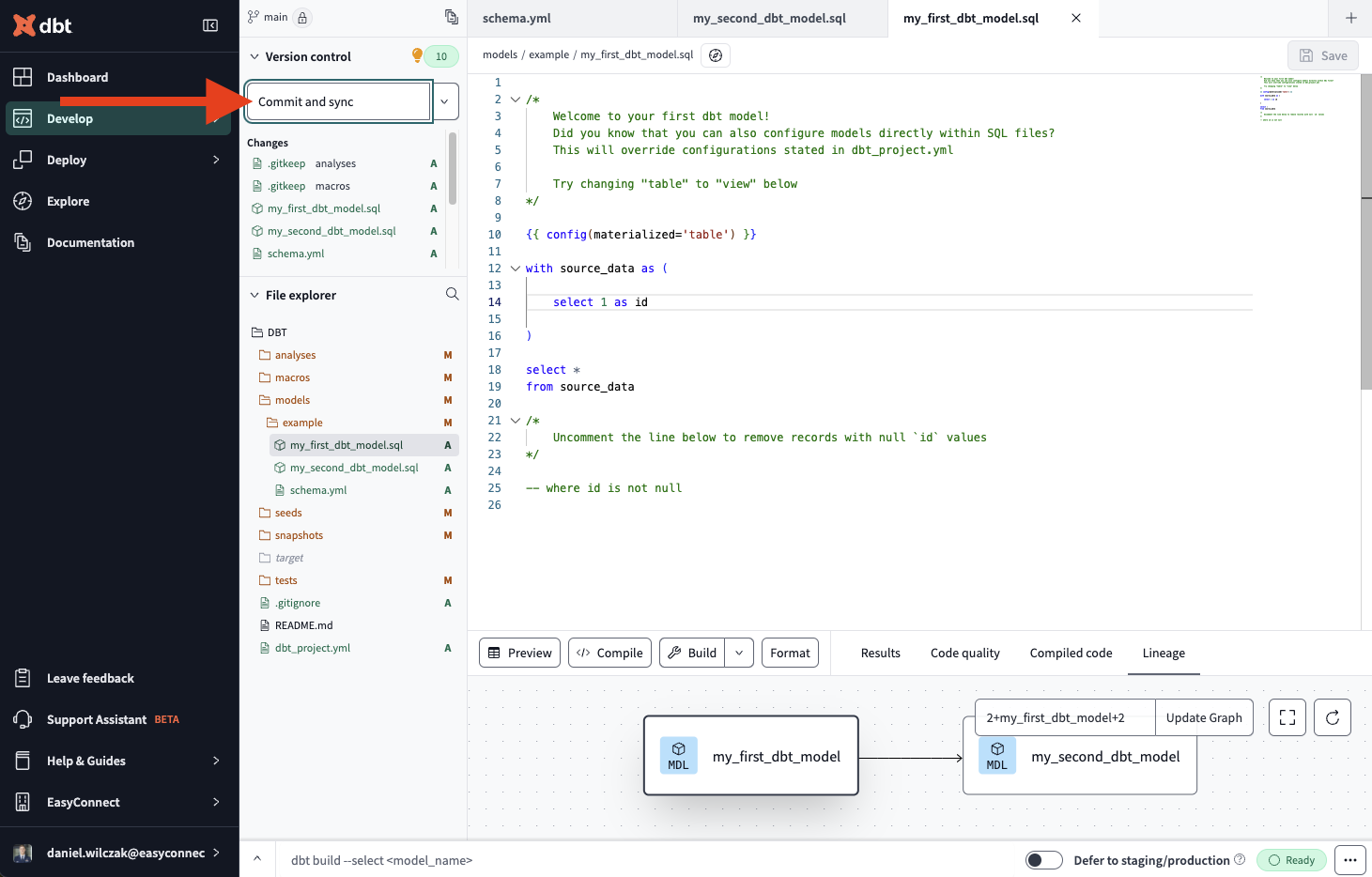
Task: Click the Compile button
Action: (x=610, y=653)
